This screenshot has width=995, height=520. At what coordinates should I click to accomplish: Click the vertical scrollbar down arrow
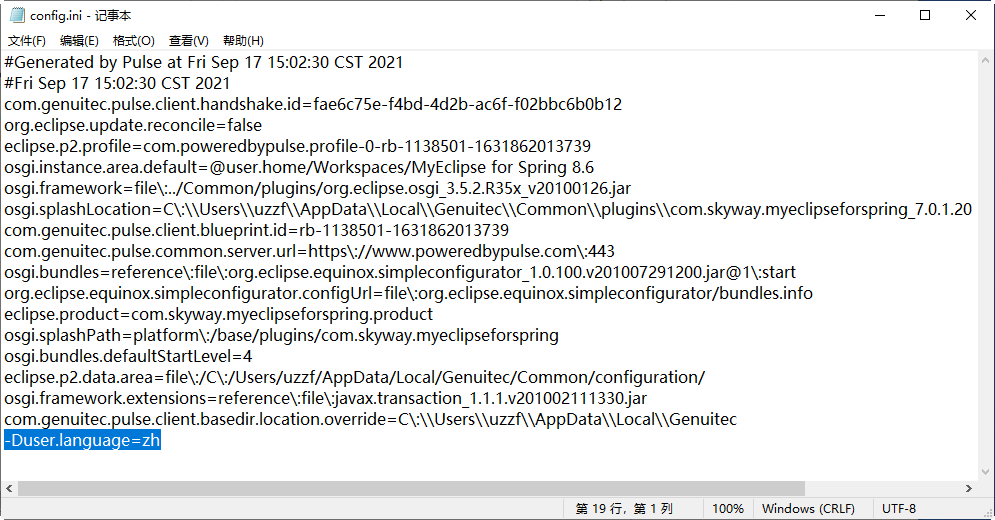986,471
